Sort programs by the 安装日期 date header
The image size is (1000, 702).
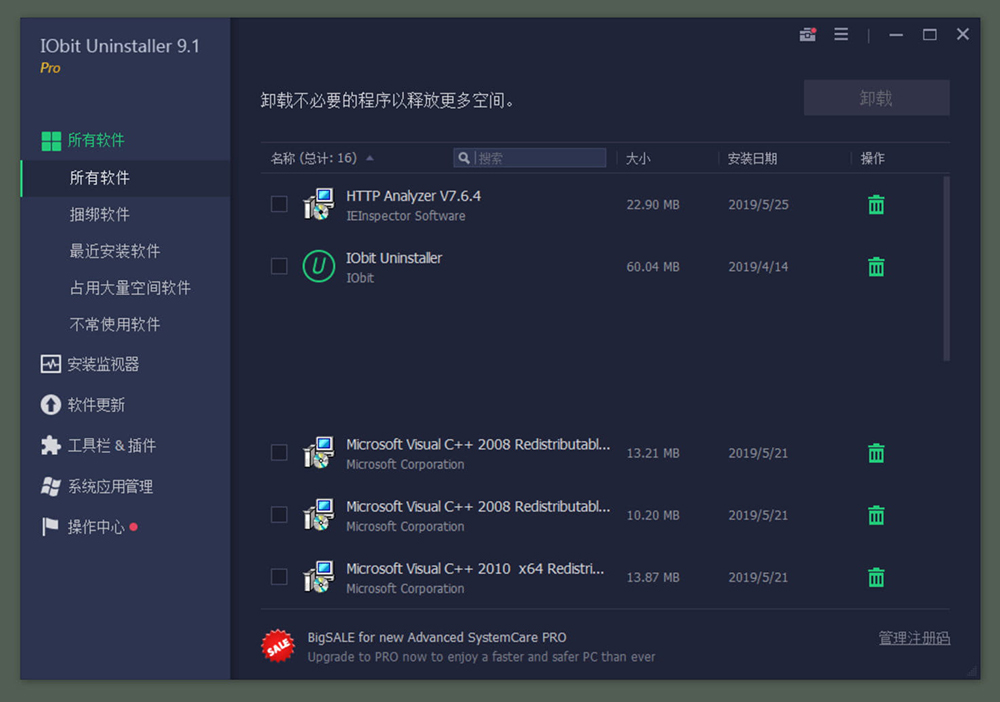(752, 158)
